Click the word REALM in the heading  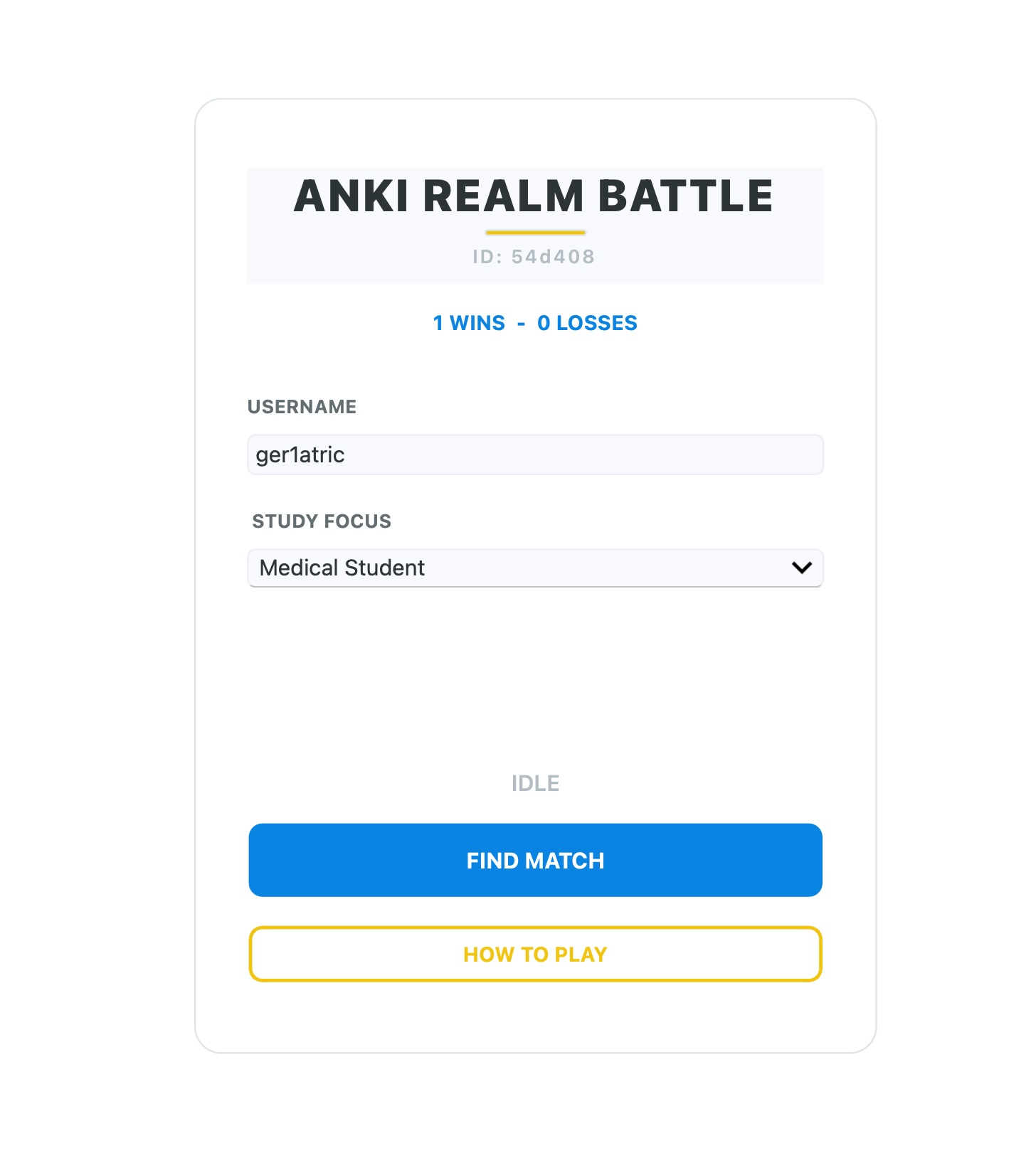tap(504, 196)
